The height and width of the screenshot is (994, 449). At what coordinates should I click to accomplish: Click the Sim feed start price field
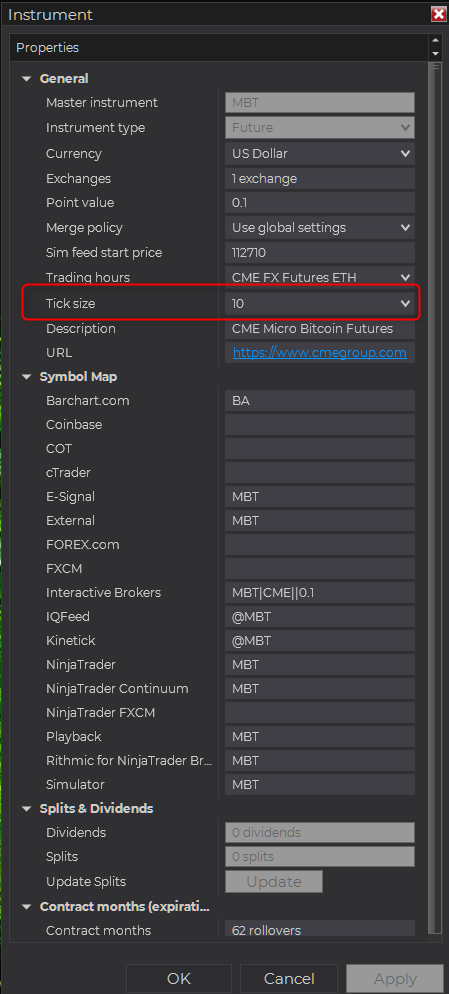pos(320,252)
